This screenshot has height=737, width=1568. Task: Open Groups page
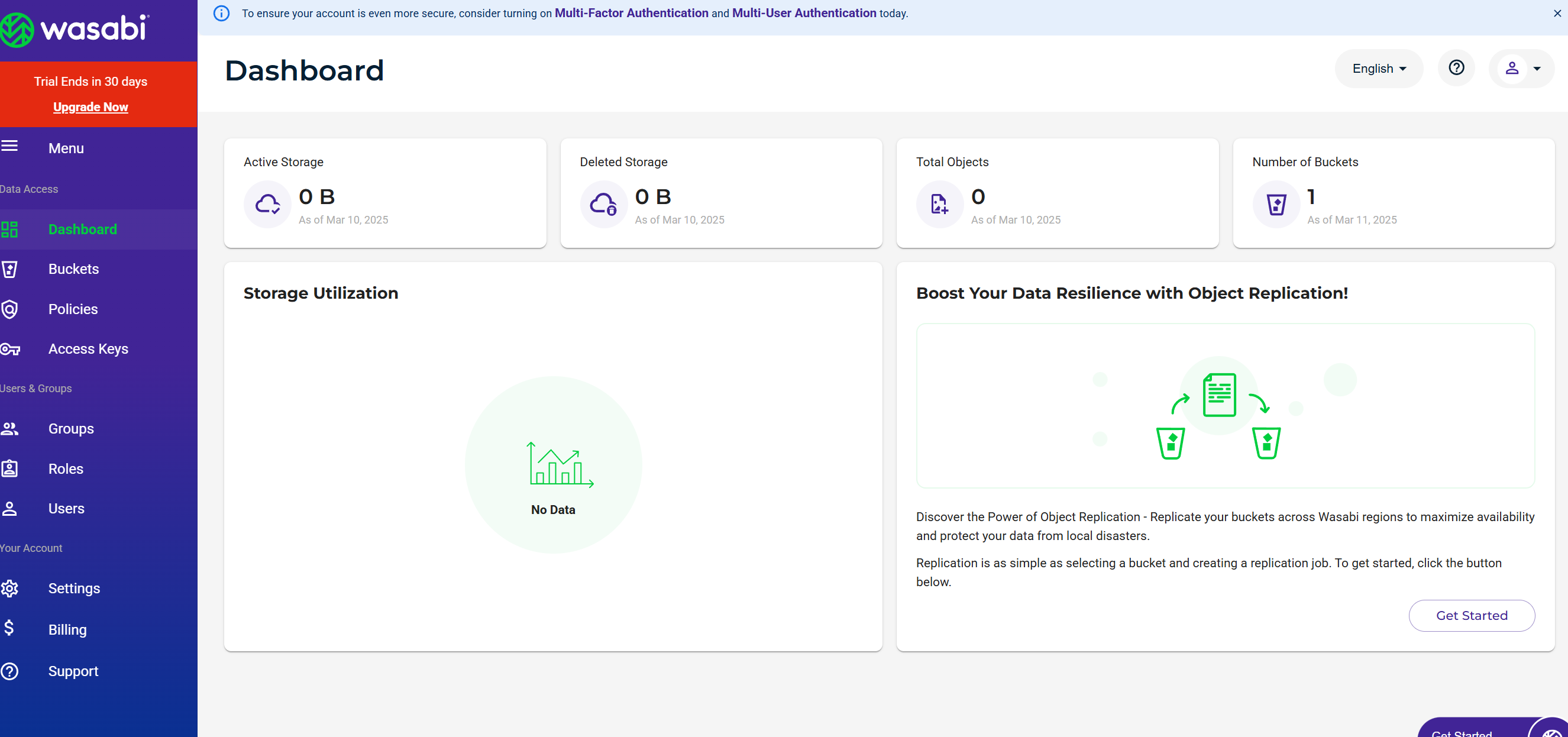99,428
